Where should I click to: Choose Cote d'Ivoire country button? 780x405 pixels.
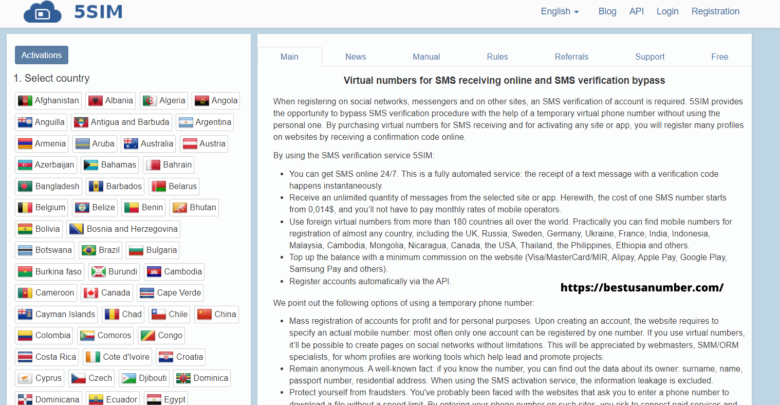[x=117, y=357]
